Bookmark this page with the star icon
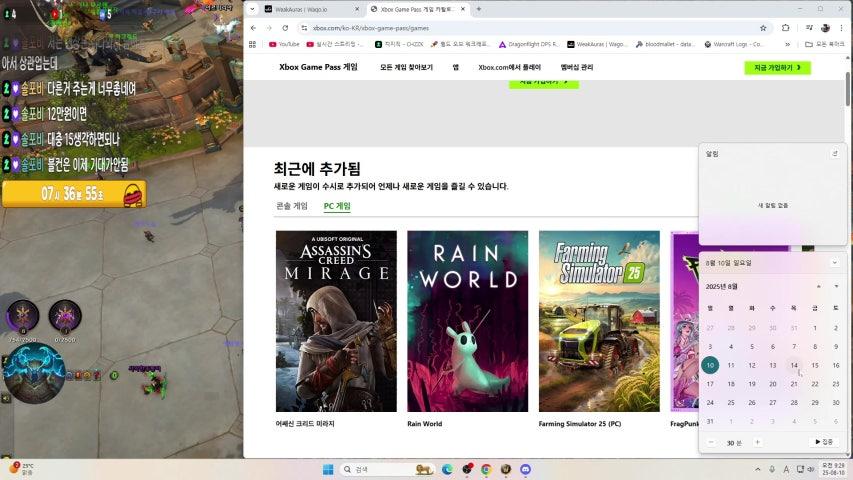The image size is (853, 480). pyautogui.click(x=763, y=28)
